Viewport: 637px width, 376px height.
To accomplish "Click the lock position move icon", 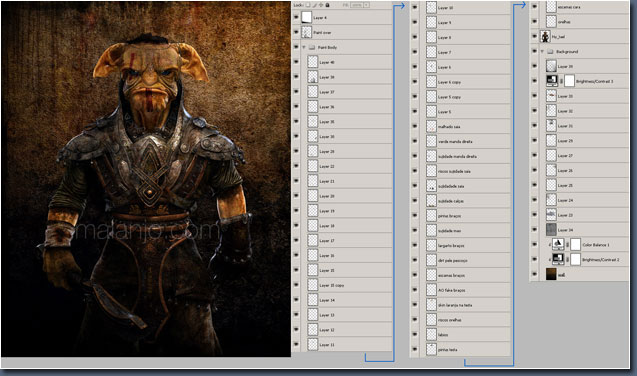I will click(321, 5).
